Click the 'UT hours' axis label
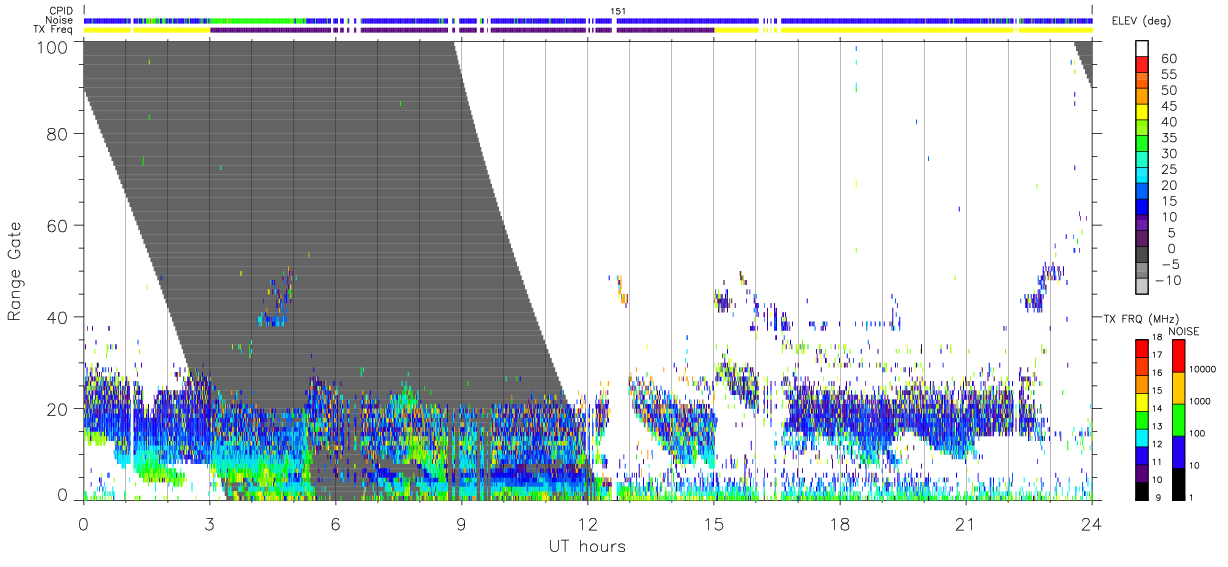 point(587,547)
